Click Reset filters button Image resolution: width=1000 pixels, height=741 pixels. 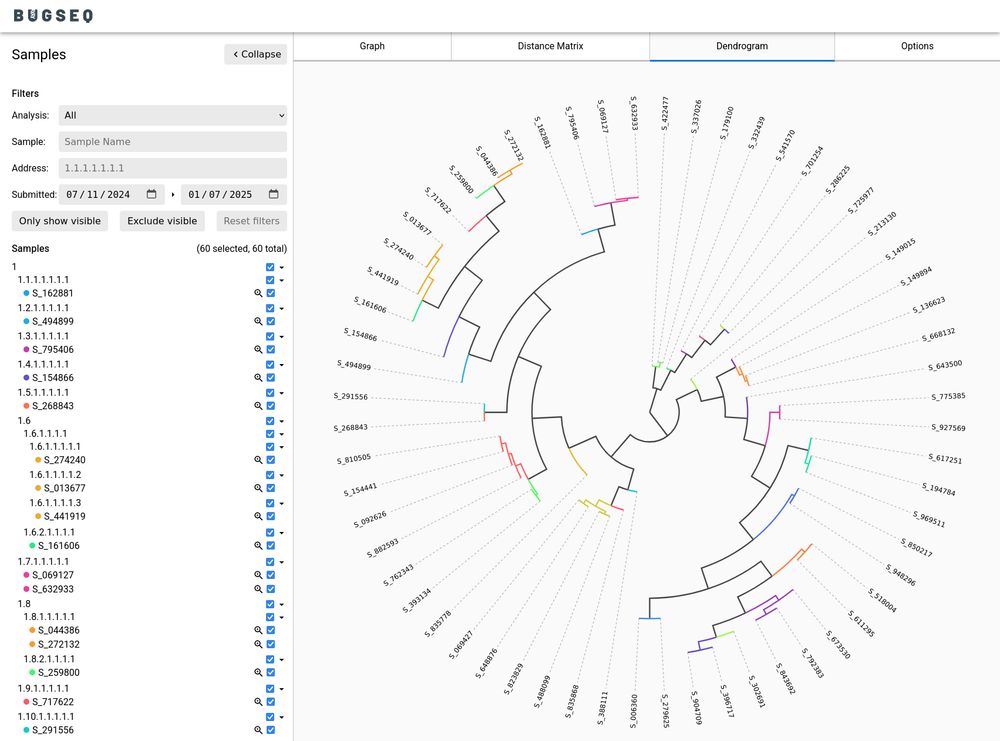(251, 221)
